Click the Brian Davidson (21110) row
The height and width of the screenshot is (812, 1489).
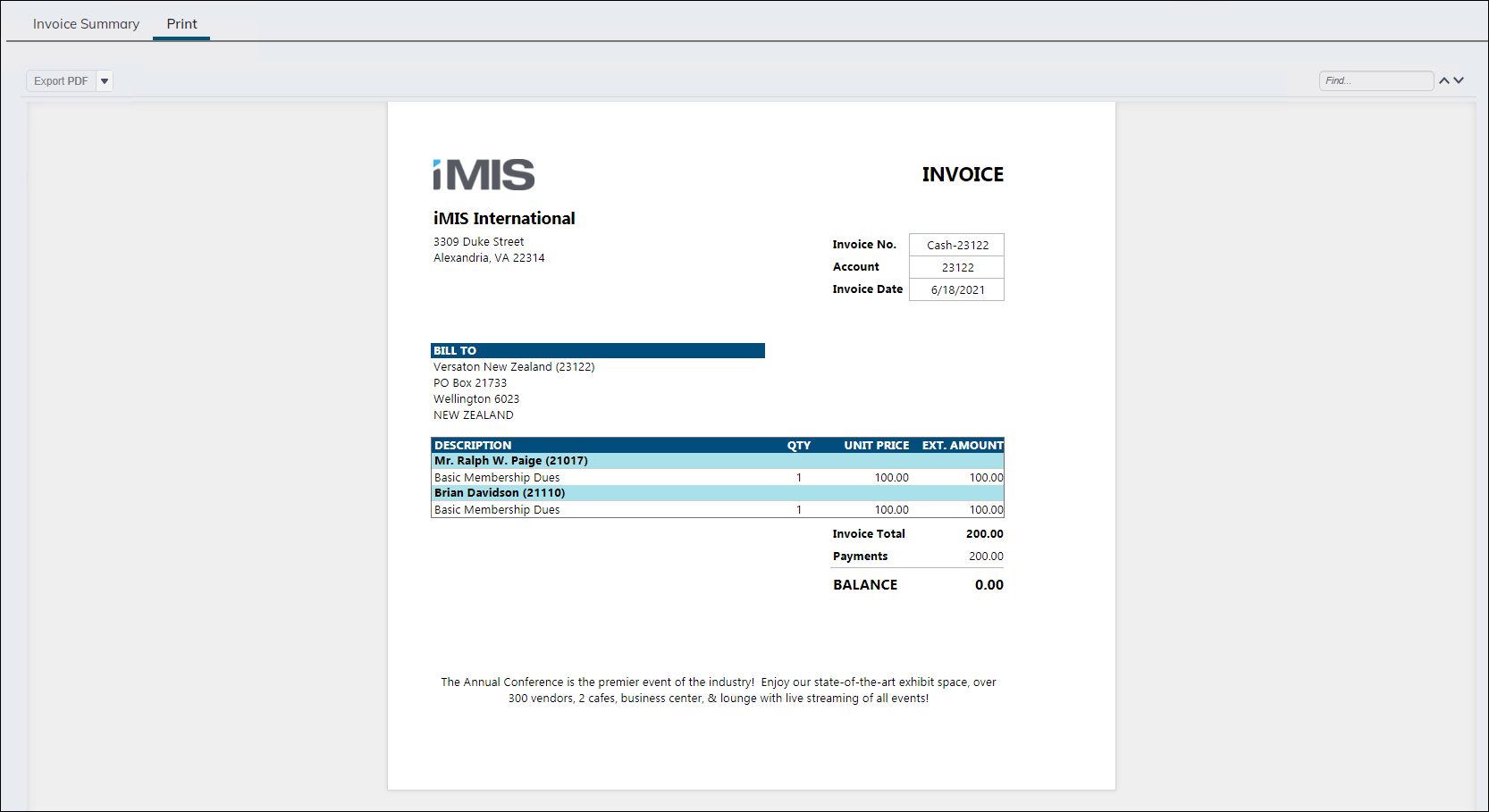pyautogui.click(x=718, y=493)
